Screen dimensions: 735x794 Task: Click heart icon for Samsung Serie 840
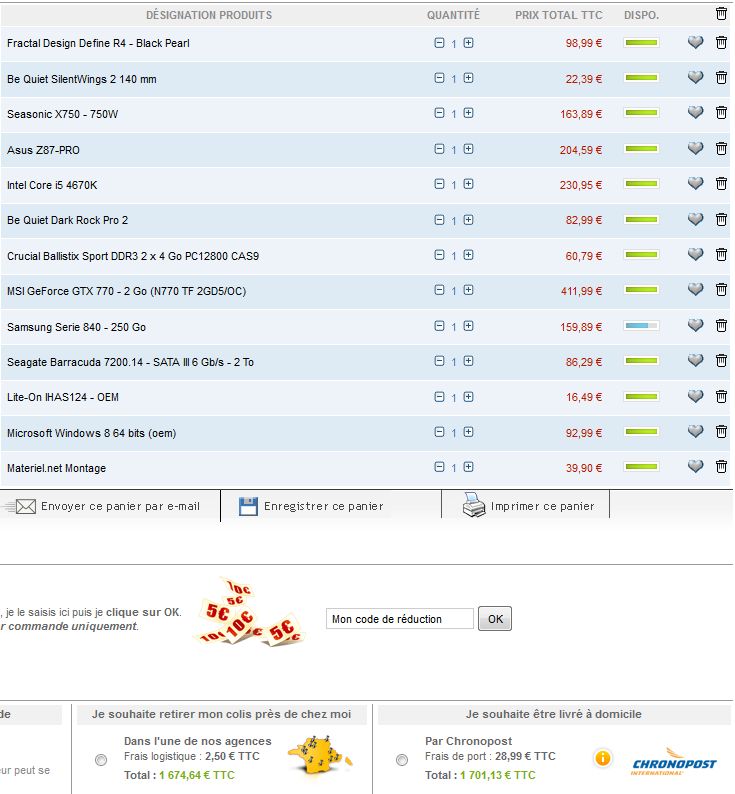click(695, 325)
